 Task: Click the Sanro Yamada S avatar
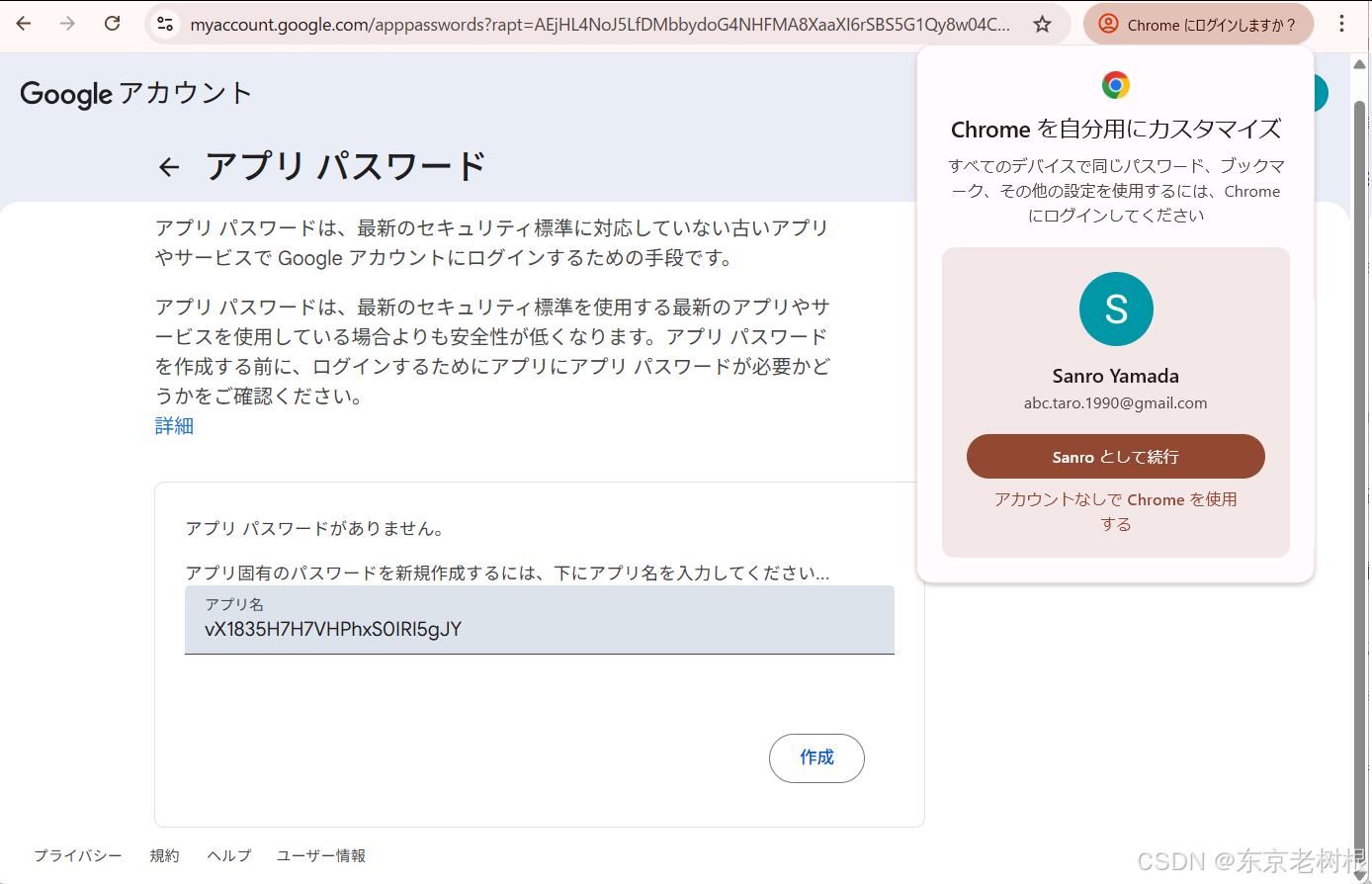point(1116,309)
